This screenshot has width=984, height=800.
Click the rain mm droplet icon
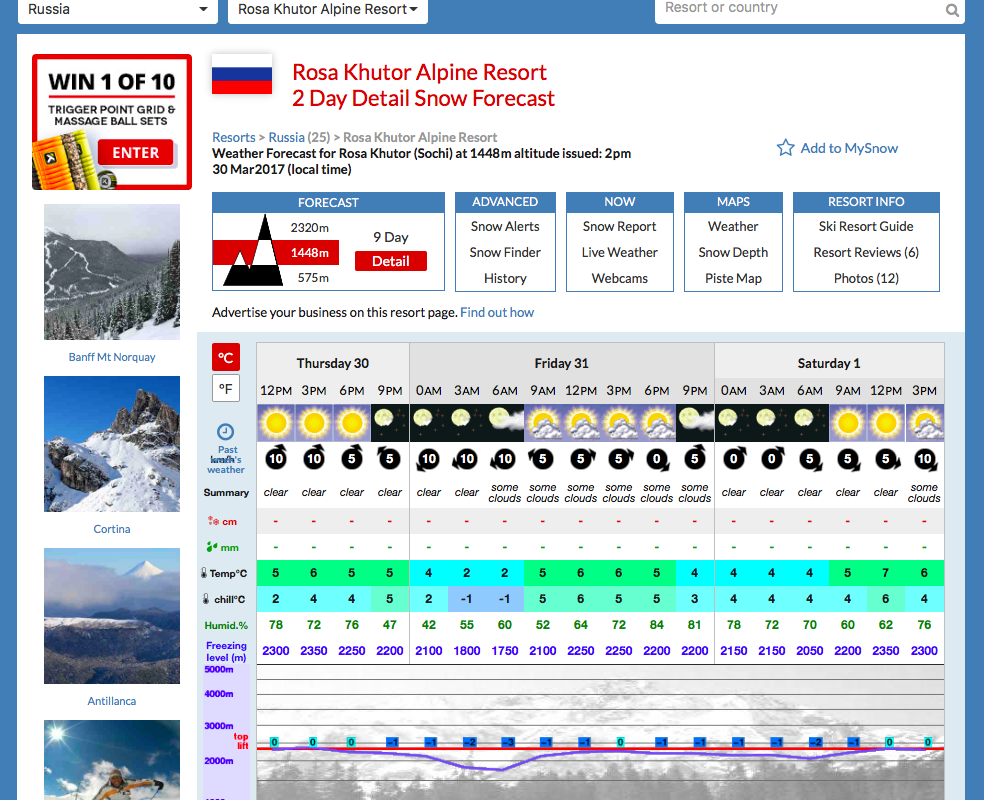(x=212, y=547)
